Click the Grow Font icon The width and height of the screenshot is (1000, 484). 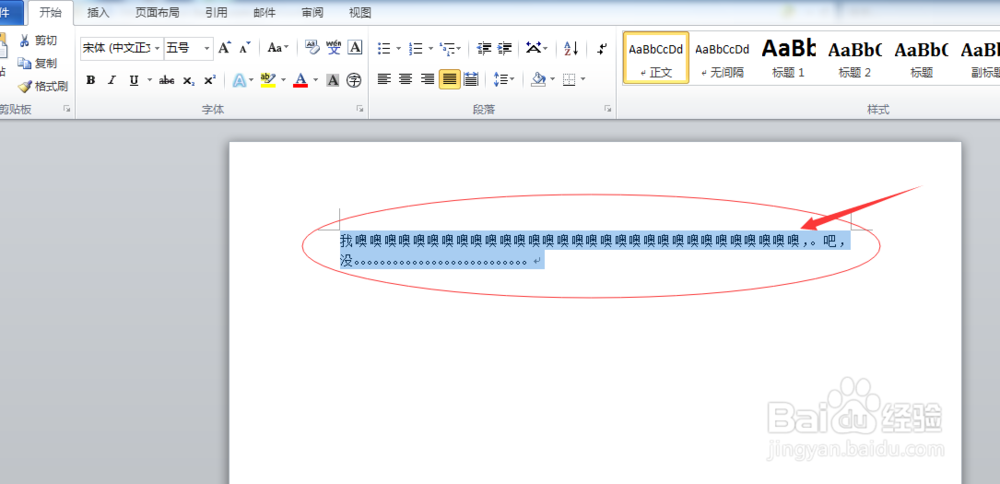coord(224,48)
